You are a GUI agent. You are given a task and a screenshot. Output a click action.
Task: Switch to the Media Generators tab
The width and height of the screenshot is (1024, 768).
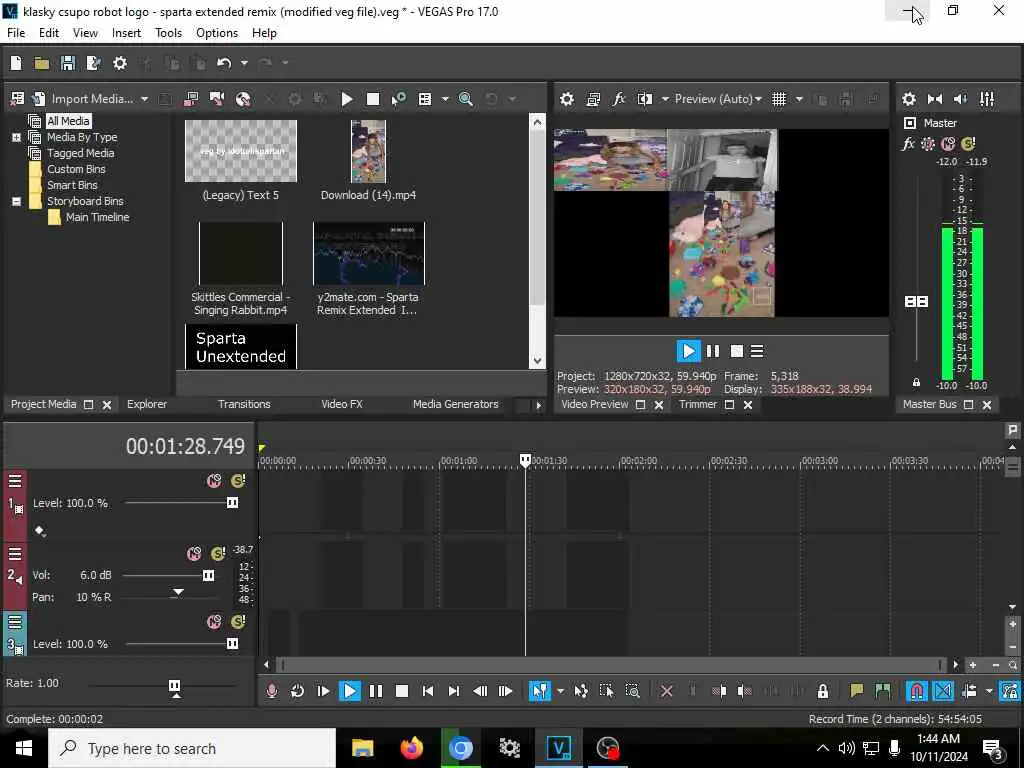455,404
